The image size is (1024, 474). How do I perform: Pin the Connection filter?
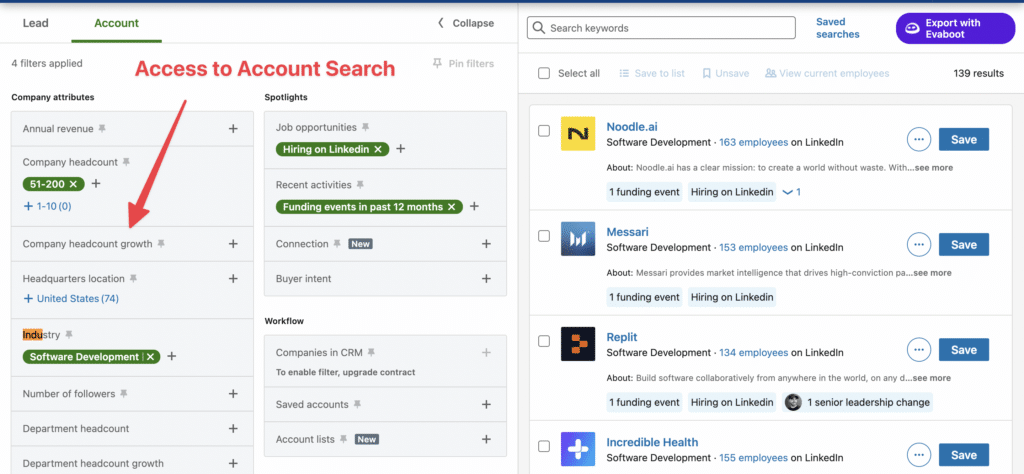pos(337,244)
